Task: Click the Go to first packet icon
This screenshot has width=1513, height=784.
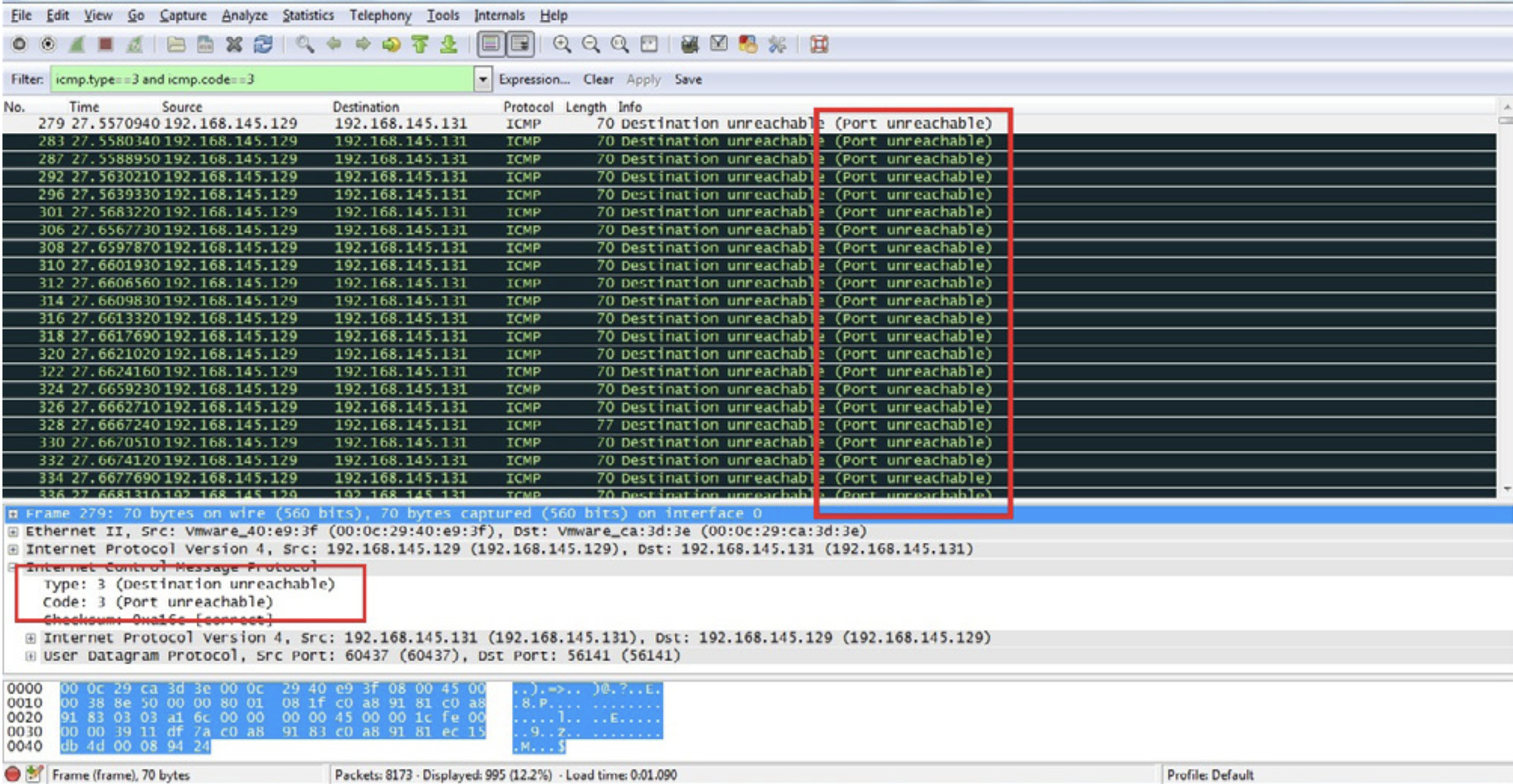Action: 420,44
